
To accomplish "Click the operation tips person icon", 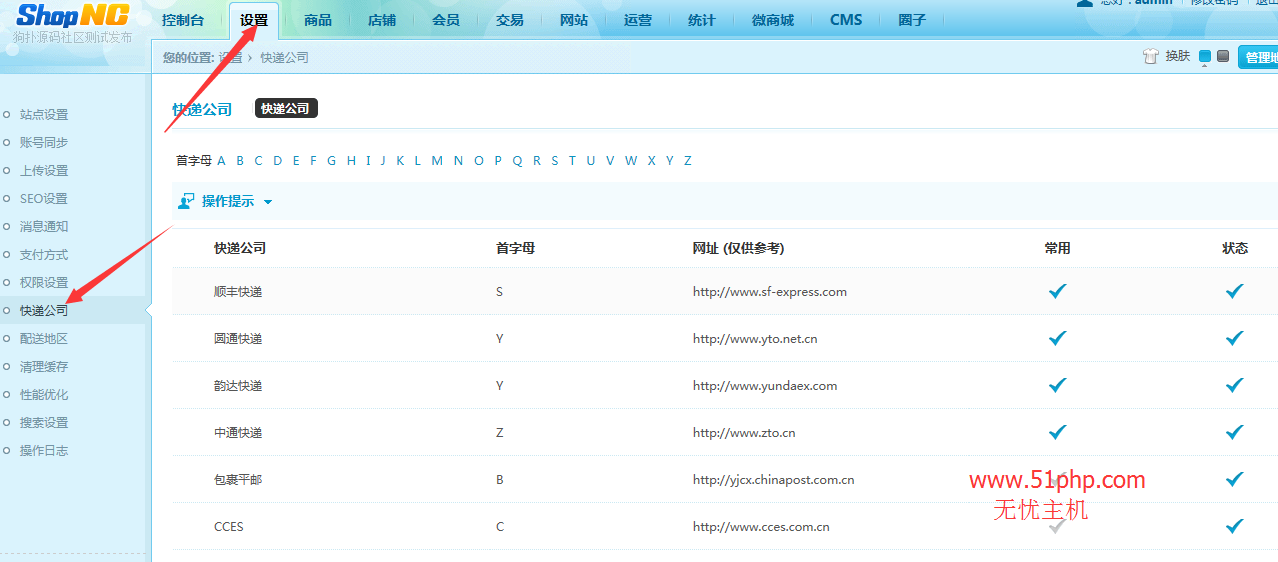I will (x=186, y=202).
